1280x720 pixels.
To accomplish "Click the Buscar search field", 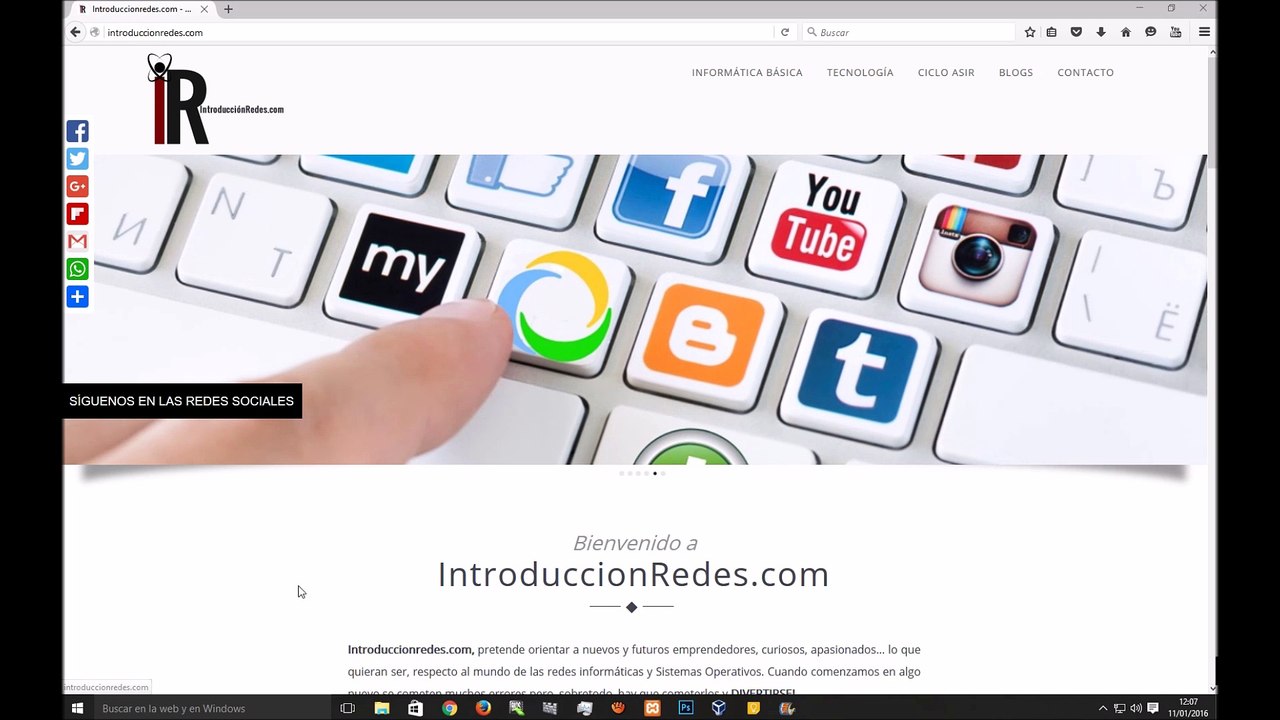I will pos(908,32).
